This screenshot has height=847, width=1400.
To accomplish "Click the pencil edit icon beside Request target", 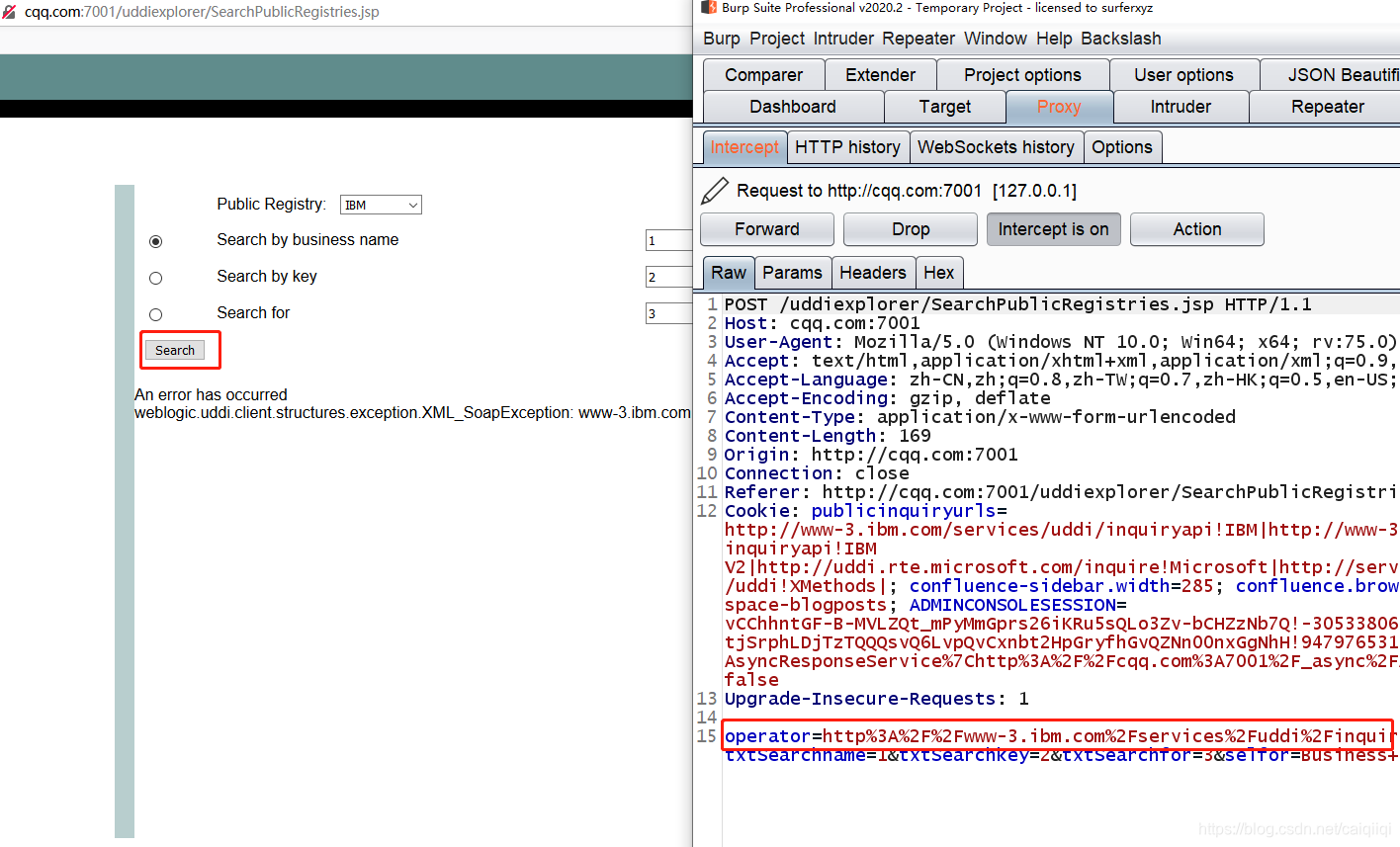I will 714,191.
